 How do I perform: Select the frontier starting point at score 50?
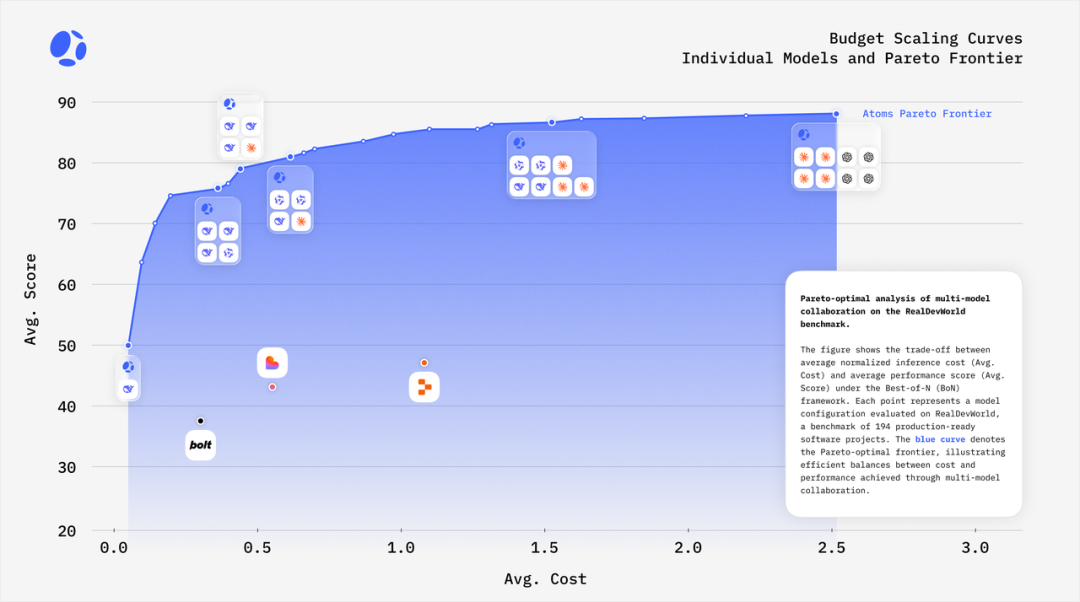click(x=128, y=345)
